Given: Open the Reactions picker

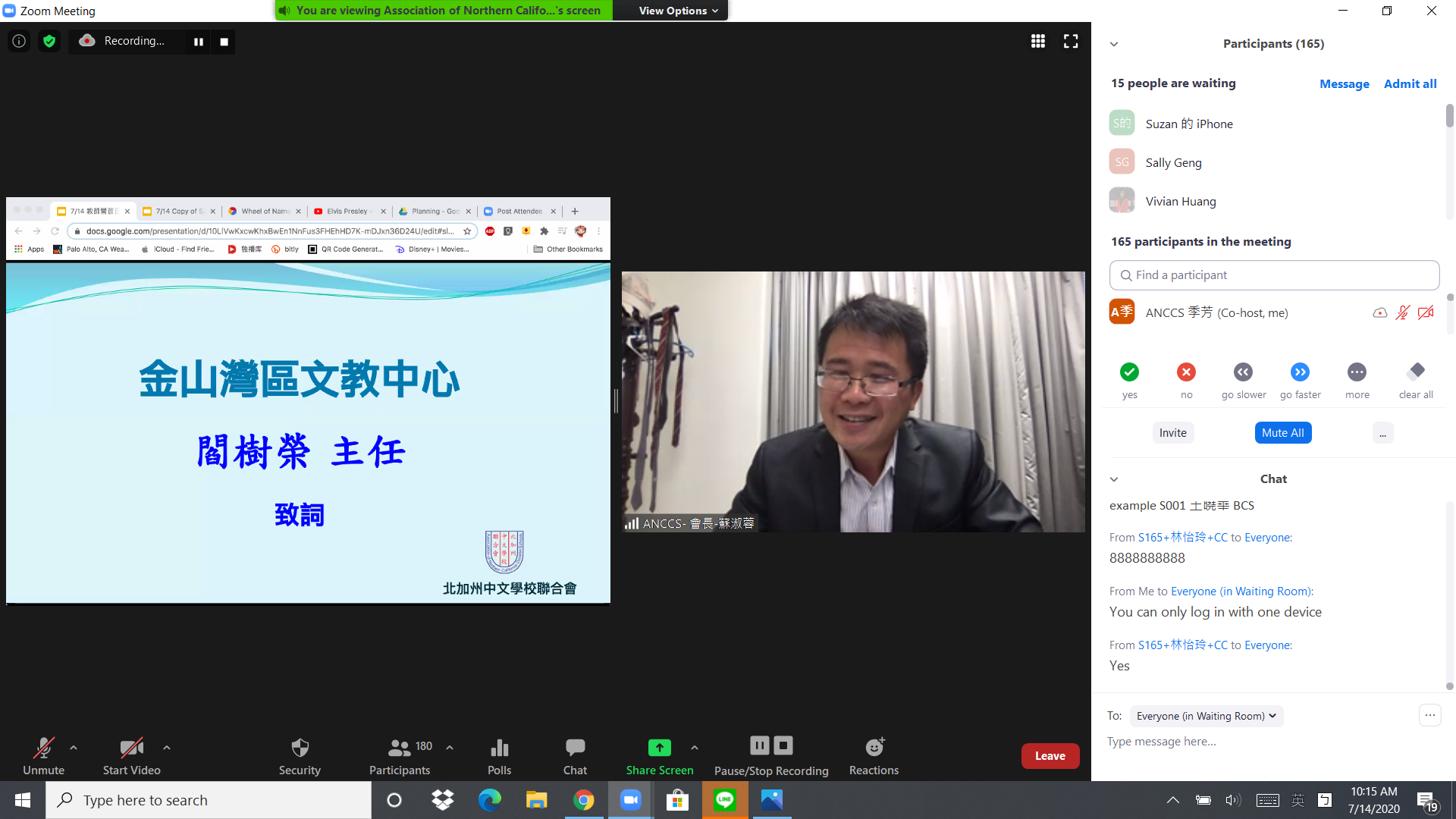Looking at the screenshot, I should coord(873,755).
